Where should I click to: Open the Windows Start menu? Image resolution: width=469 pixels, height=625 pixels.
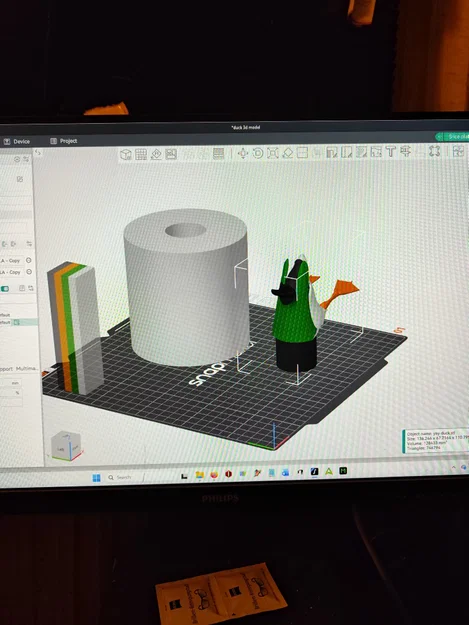pos(96,478)
